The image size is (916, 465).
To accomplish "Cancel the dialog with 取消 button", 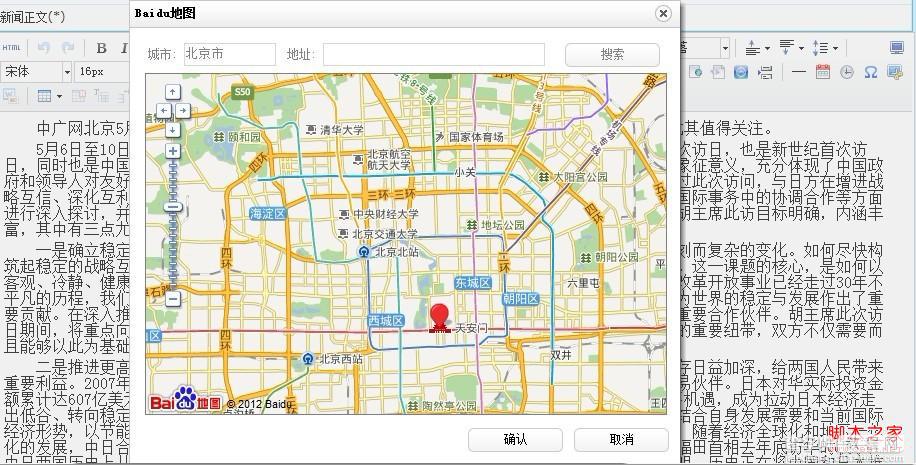I will [621, 439].
